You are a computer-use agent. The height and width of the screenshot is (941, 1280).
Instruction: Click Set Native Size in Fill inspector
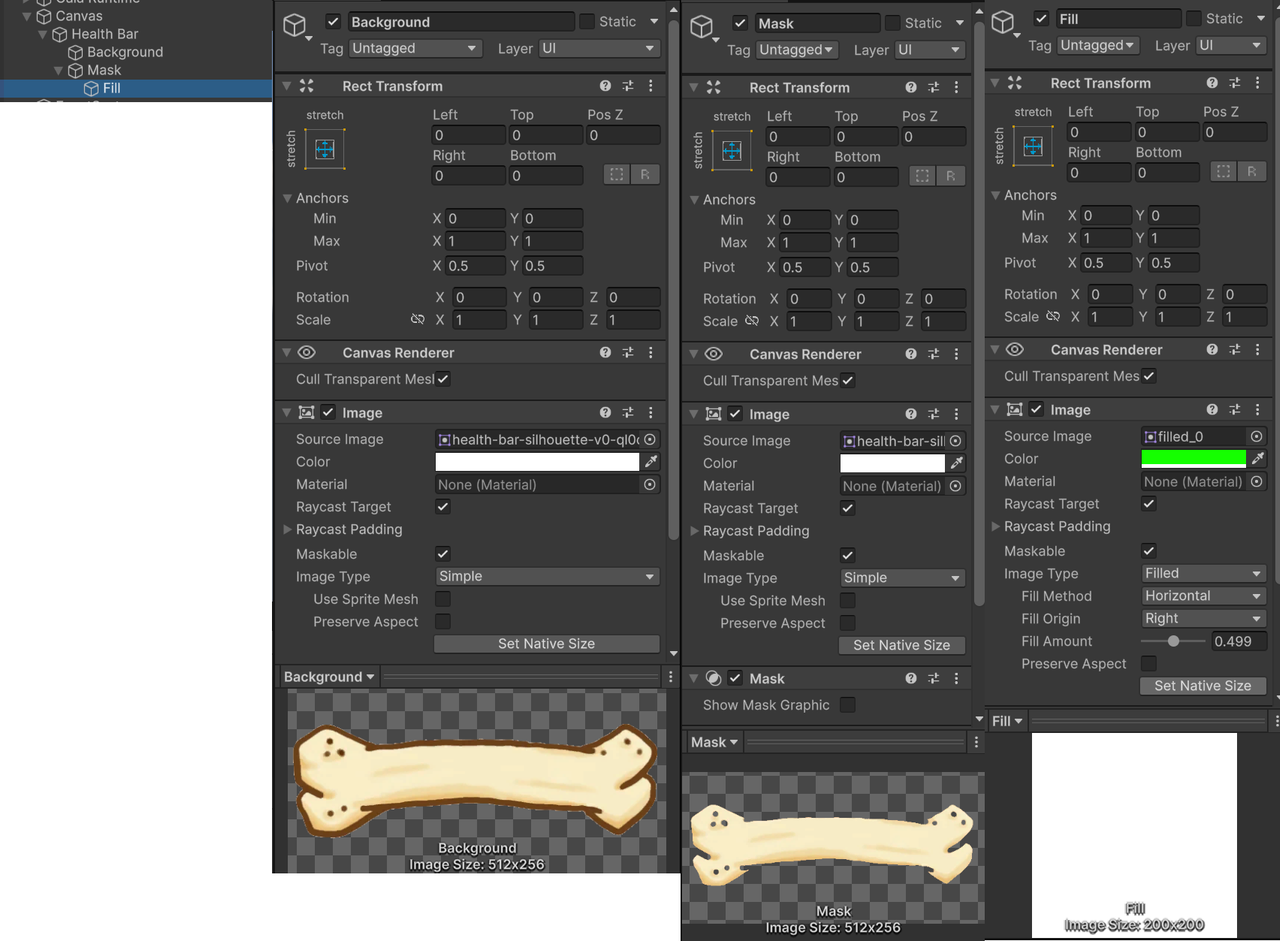1203,686
